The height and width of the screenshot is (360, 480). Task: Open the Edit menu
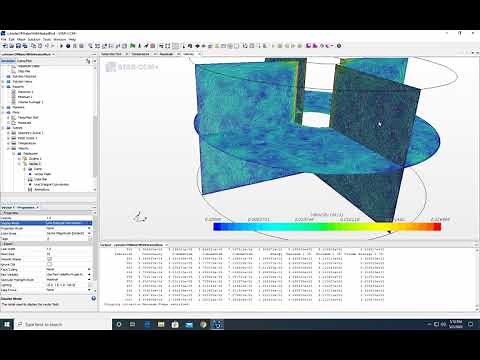click(x=12, y=39)
